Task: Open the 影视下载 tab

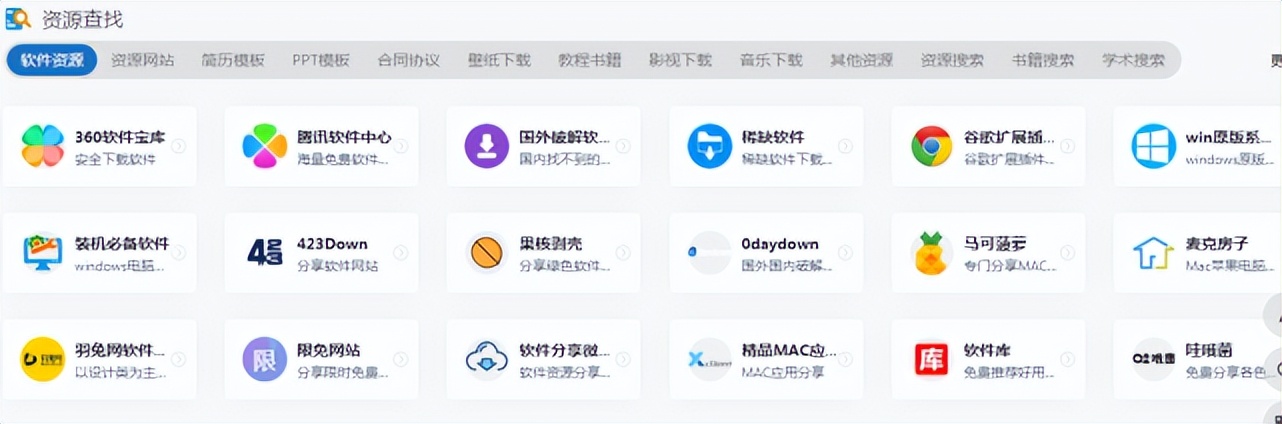Action: (680, 60)
